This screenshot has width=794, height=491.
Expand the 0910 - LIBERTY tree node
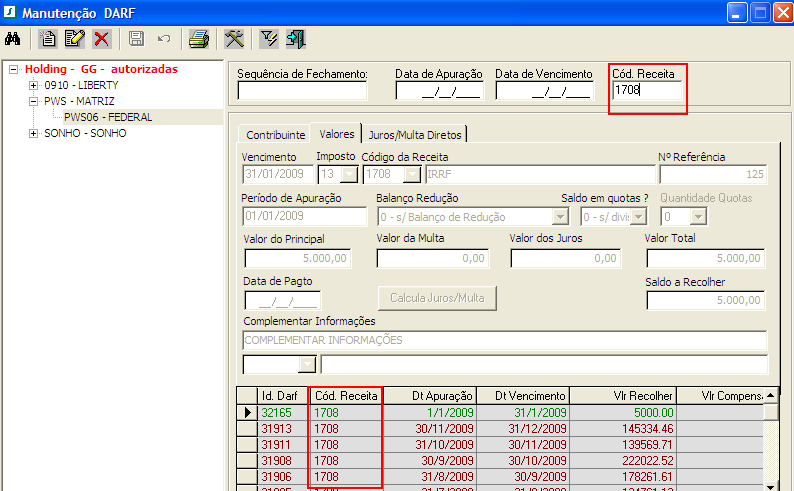click(34, 86)
